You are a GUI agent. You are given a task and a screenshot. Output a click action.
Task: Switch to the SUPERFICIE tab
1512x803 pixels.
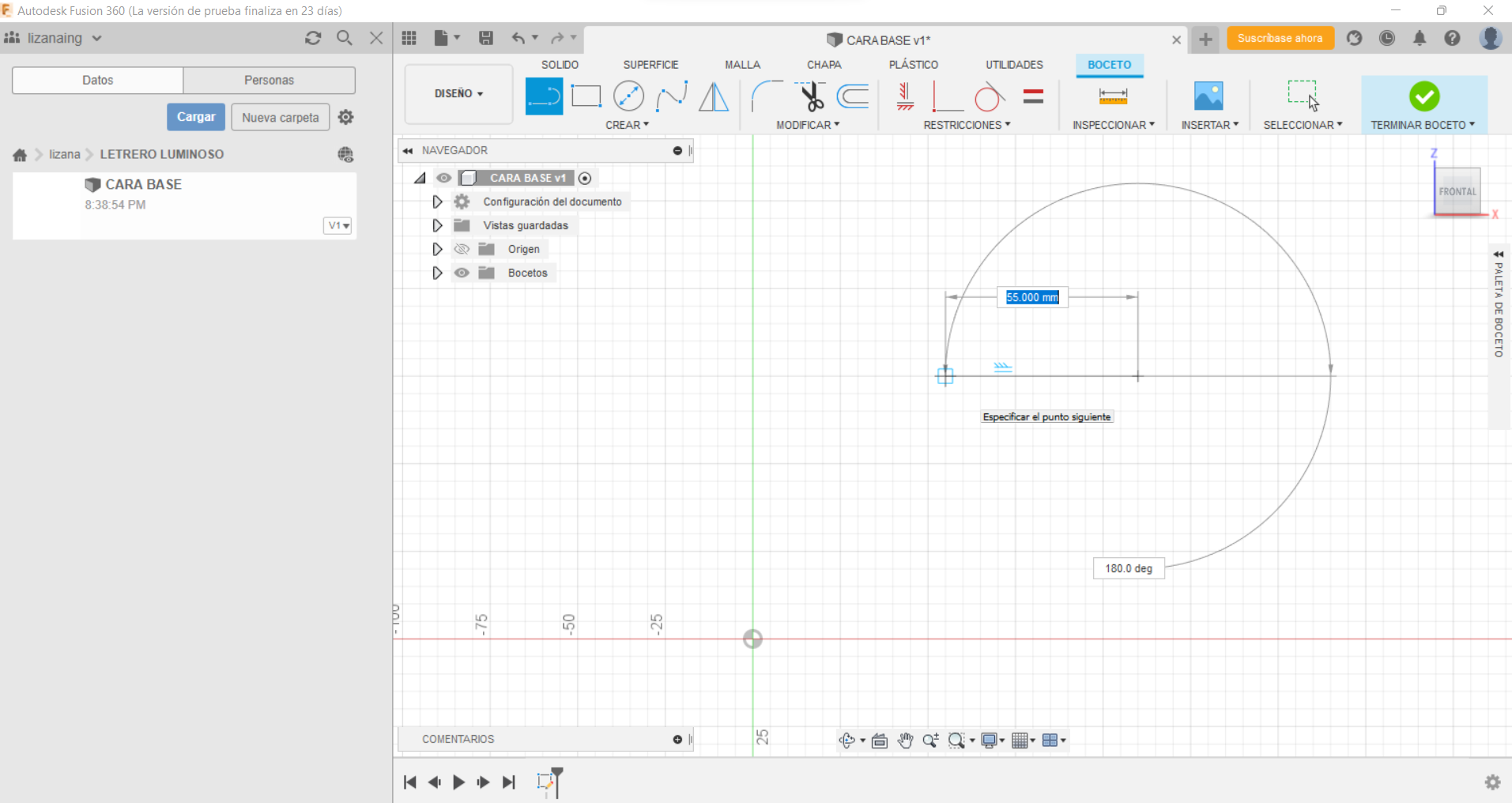click(650, 65)
